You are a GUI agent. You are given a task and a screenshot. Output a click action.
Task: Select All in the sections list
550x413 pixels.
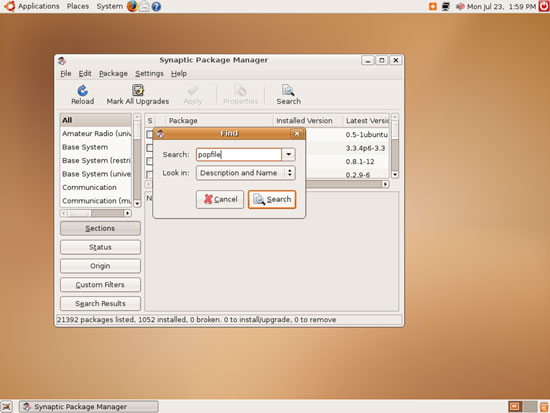(96, 120)
